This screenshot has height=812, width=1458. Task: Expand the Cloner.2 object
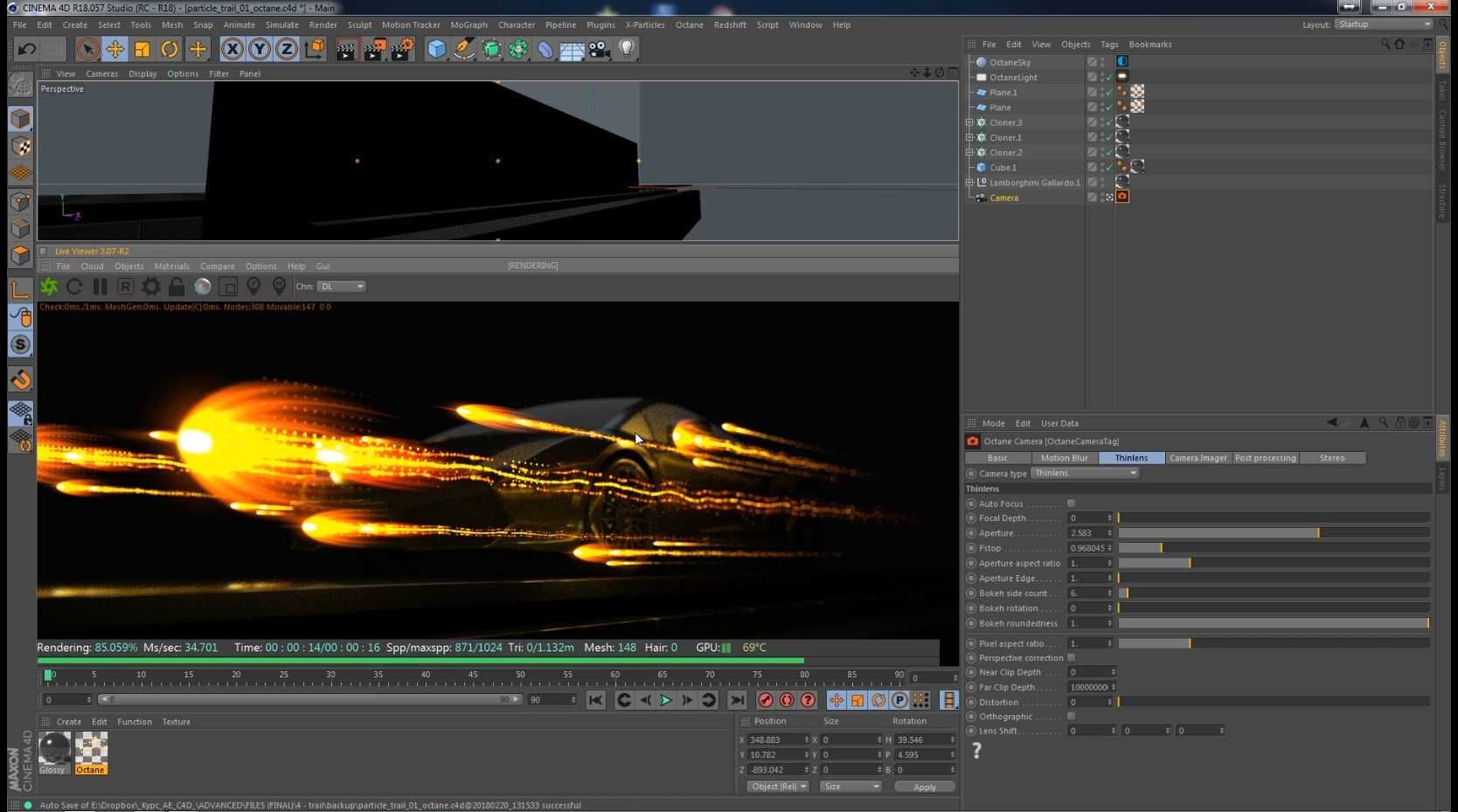(x=969, y=152)
